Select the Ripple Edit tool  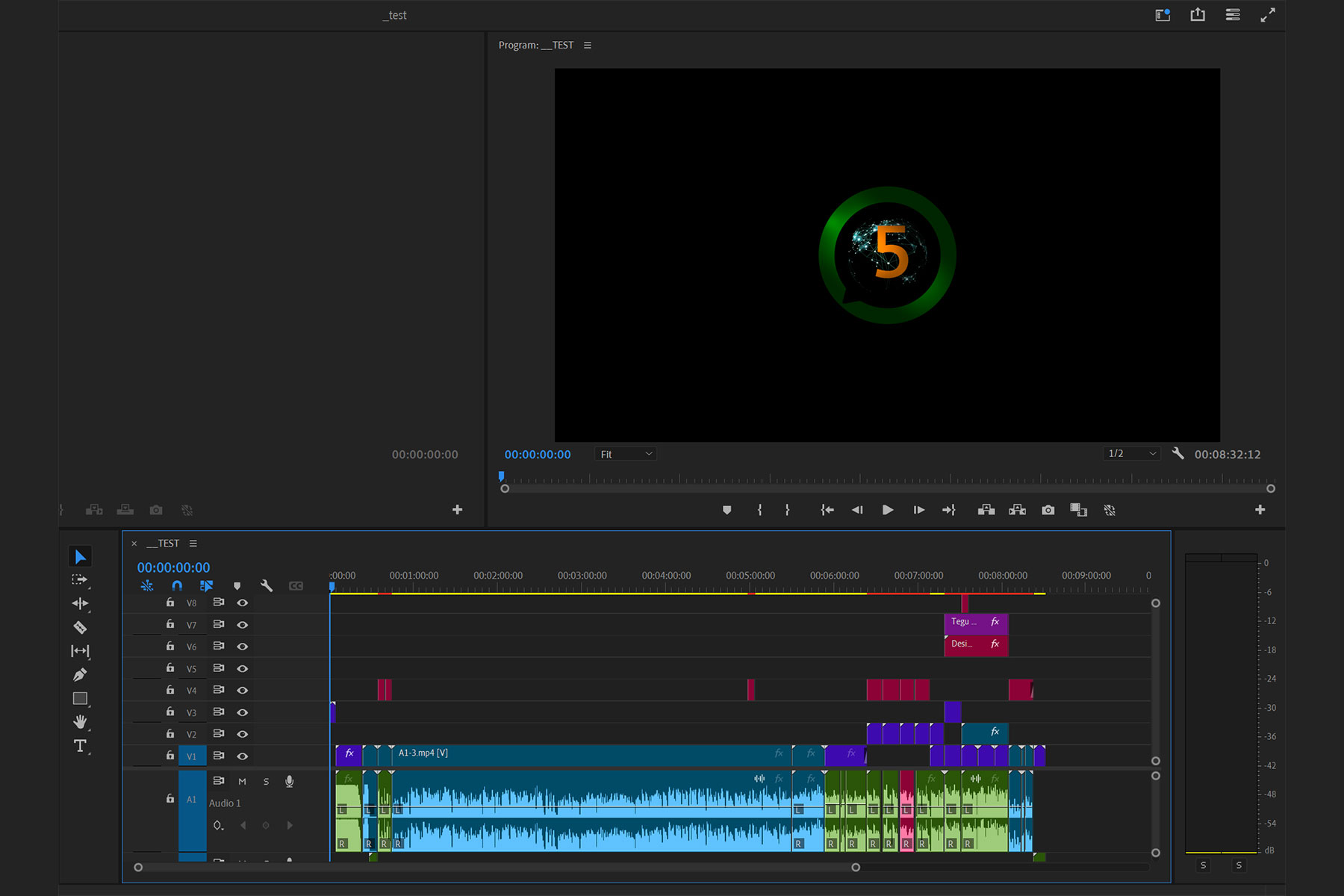[80, 603]
